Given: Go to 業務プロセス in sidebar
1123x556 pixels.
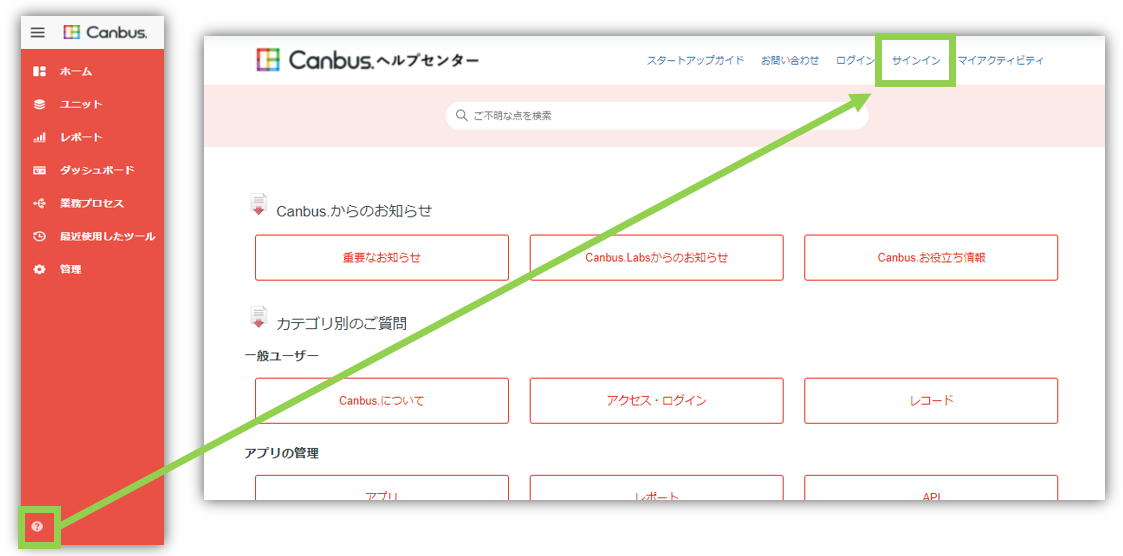Looking at the screenshot, I should (x=92, y=203).
